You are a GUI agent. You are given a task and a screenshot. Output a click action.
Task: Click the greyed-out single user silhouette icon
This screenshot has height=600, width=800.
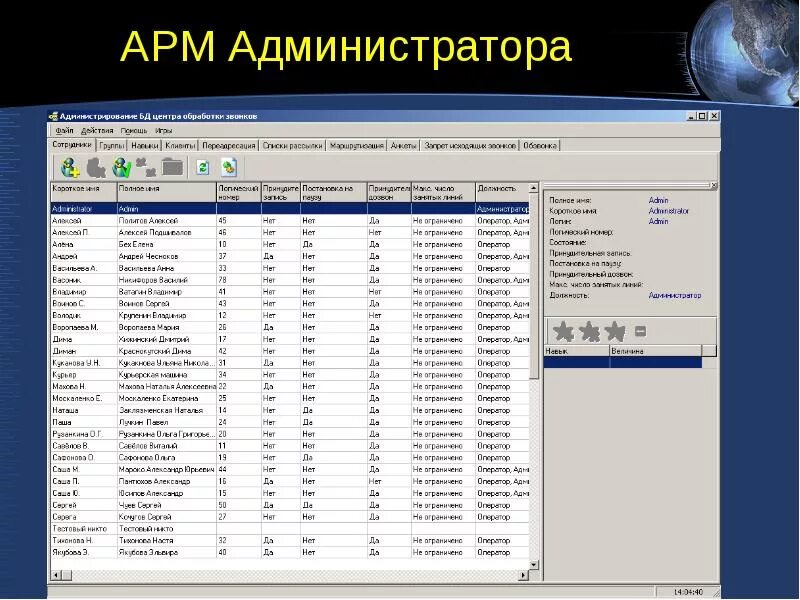click(96, 167)
